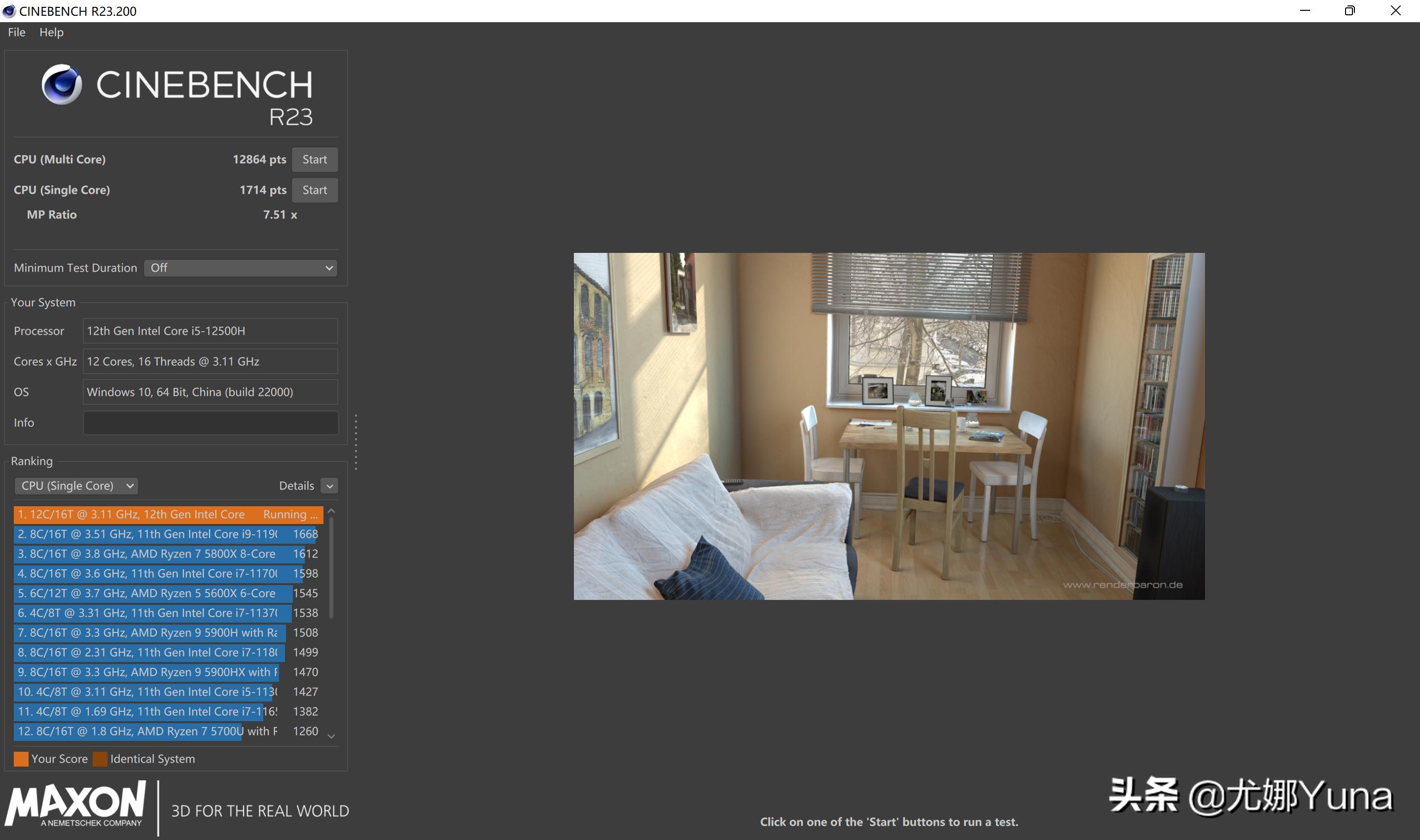
Task: Click the down scroll arrow of the ranking list
Action: (x=332, y=736)
